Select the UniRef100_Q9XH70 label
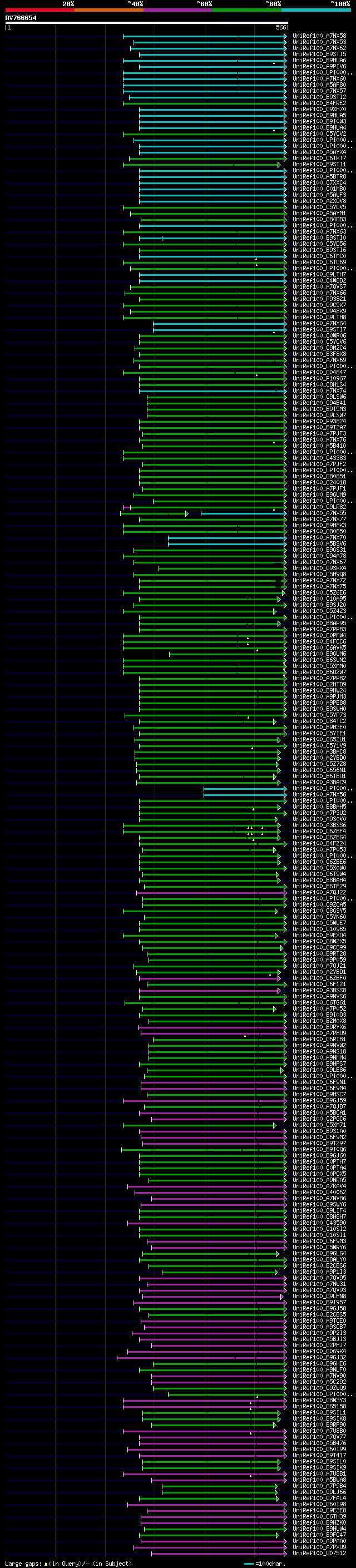The height and width of the screenshot is (1568, 356). (319, 109)
